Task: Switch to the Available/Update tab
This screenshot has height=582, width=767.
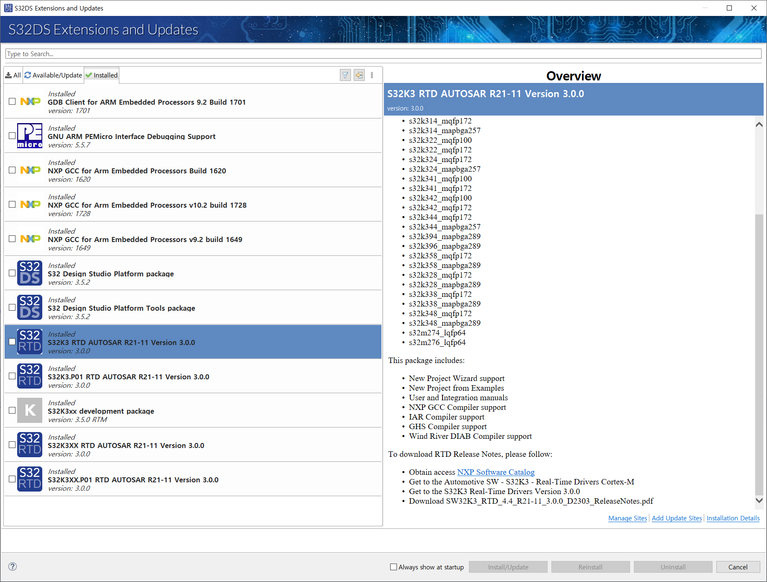Action: click(53, 75)
